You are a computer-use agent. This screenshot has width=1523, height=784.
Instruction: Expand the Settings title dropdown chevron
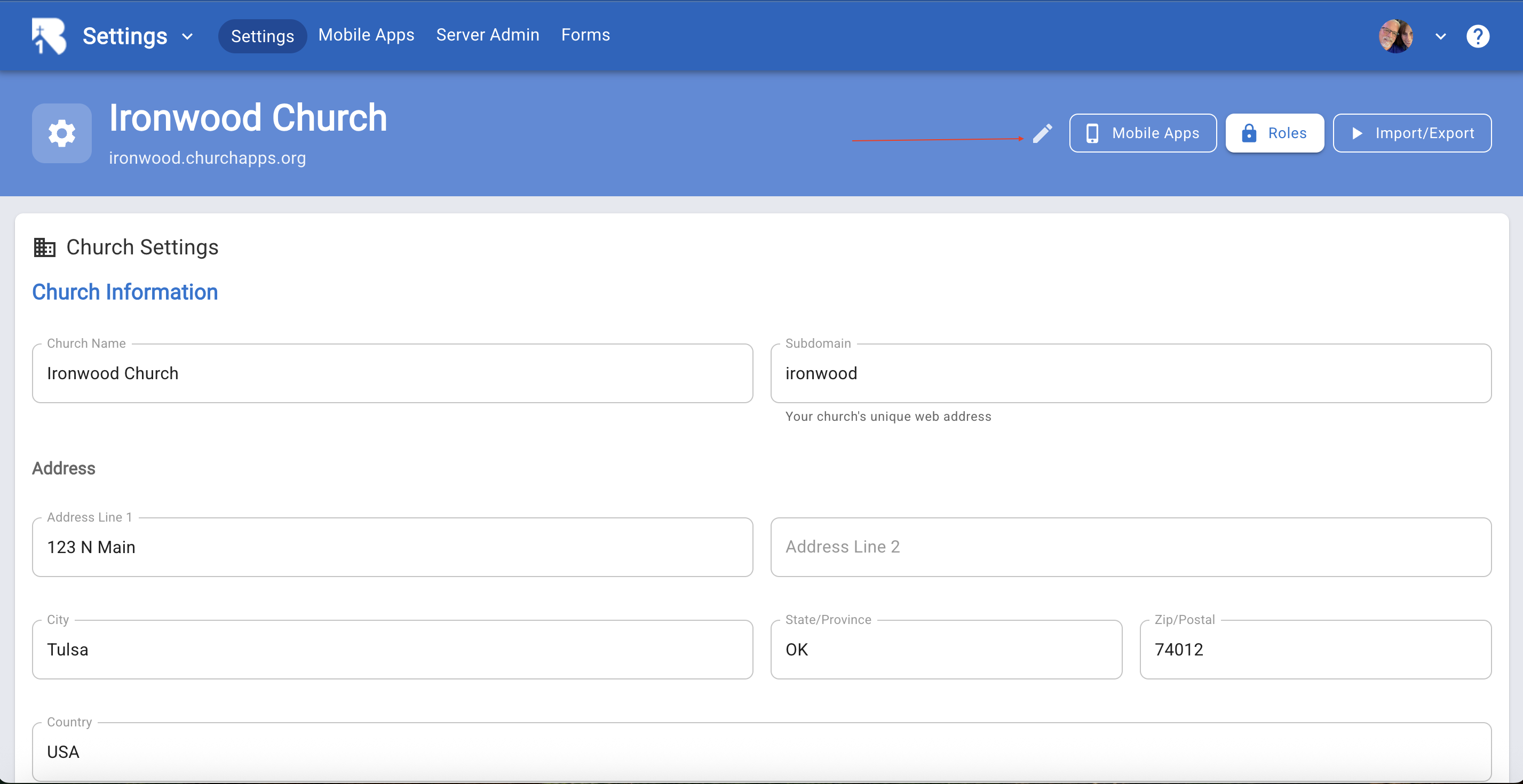pyautogui.click(x=187, y=37)
